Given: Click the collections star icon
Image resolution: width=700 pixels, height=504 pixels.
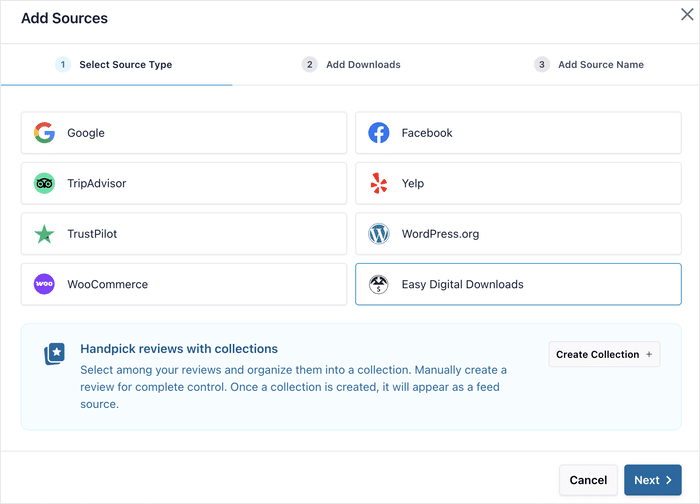Looking at the screenshot, I should (54, 354).
